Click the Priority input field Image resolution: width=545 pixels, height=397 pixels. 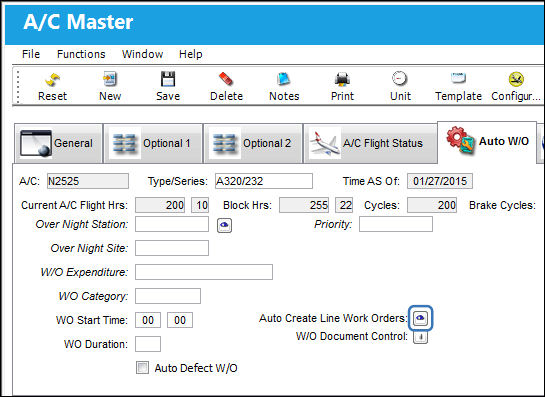[x=396, y=224]
